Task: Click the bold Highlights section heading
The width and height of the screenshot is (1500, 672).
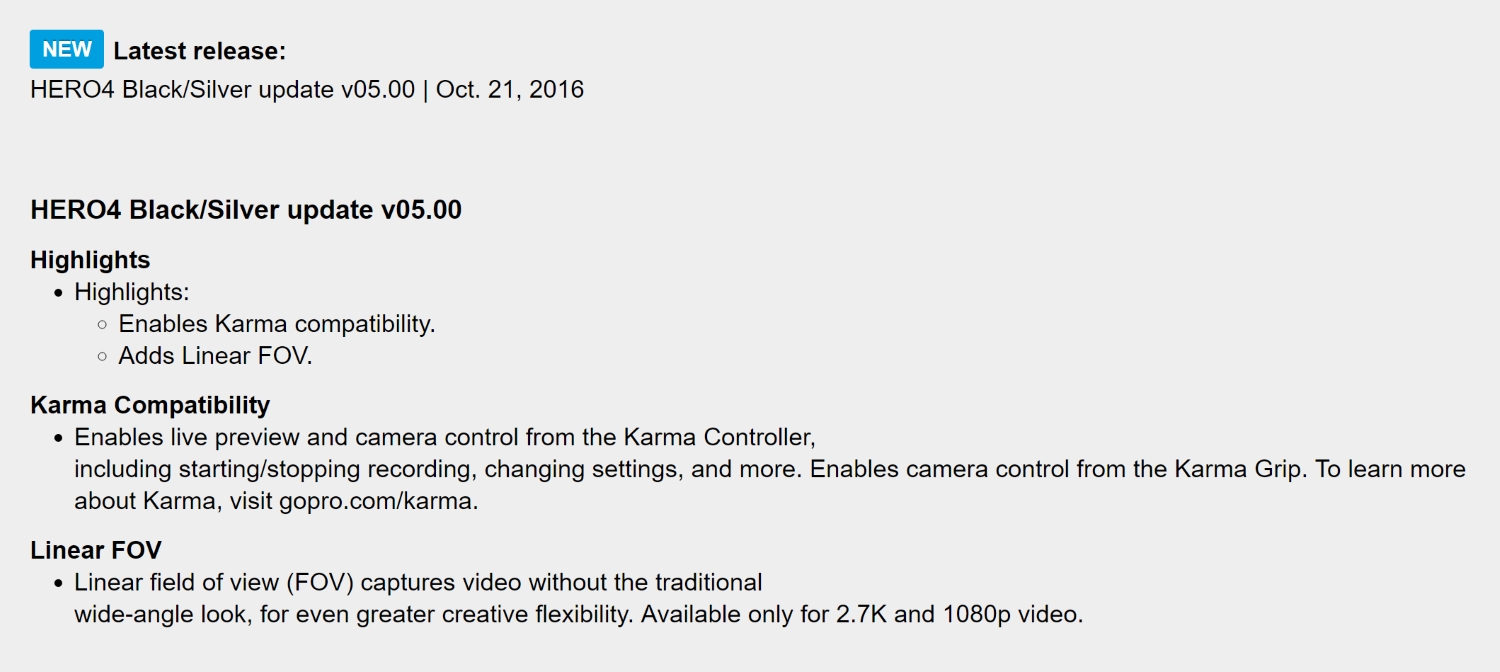Action: pos(90,260)
